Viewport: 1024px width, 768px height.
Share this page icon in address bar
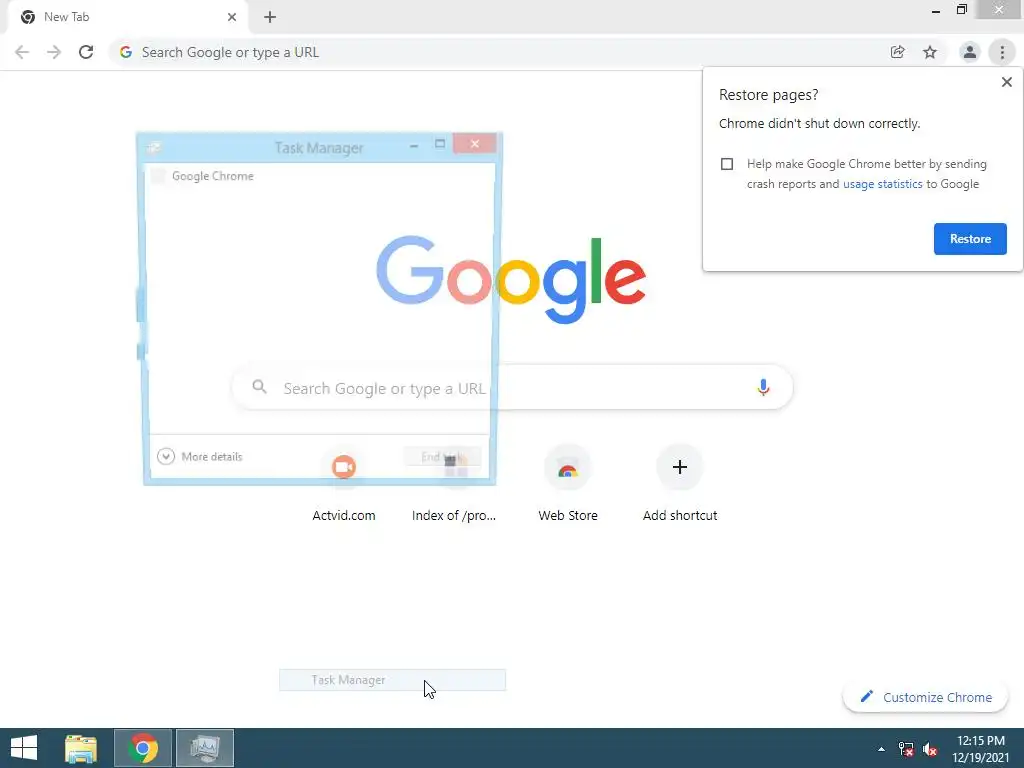coord(897,52)
